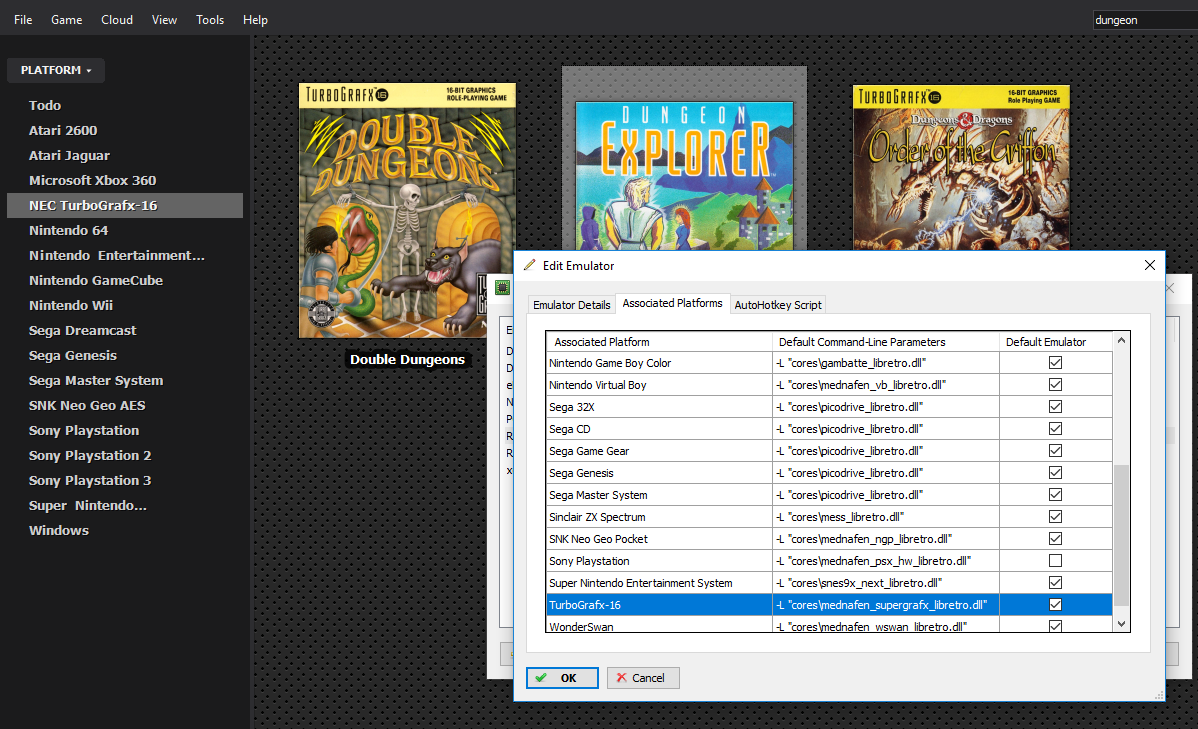Screen dimensions: 1198x729
Task: Select Windows platform in sidebar
Action: pyautogui.click(x=59, y=530)
